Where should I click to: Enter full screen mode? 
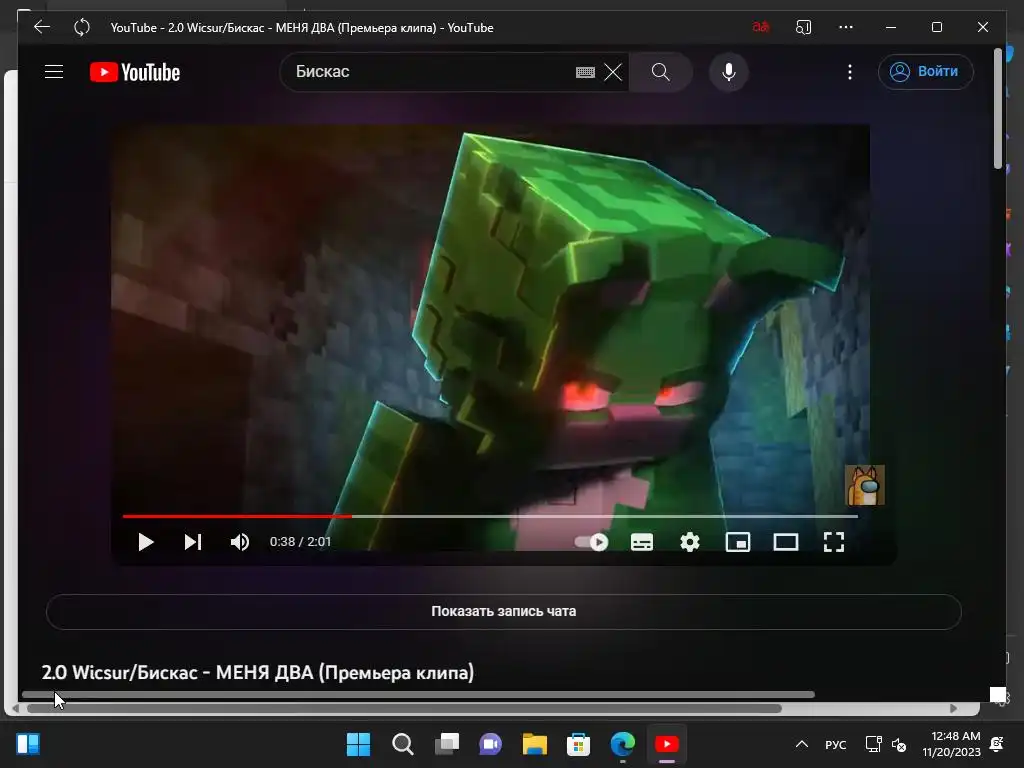(834, 542)
